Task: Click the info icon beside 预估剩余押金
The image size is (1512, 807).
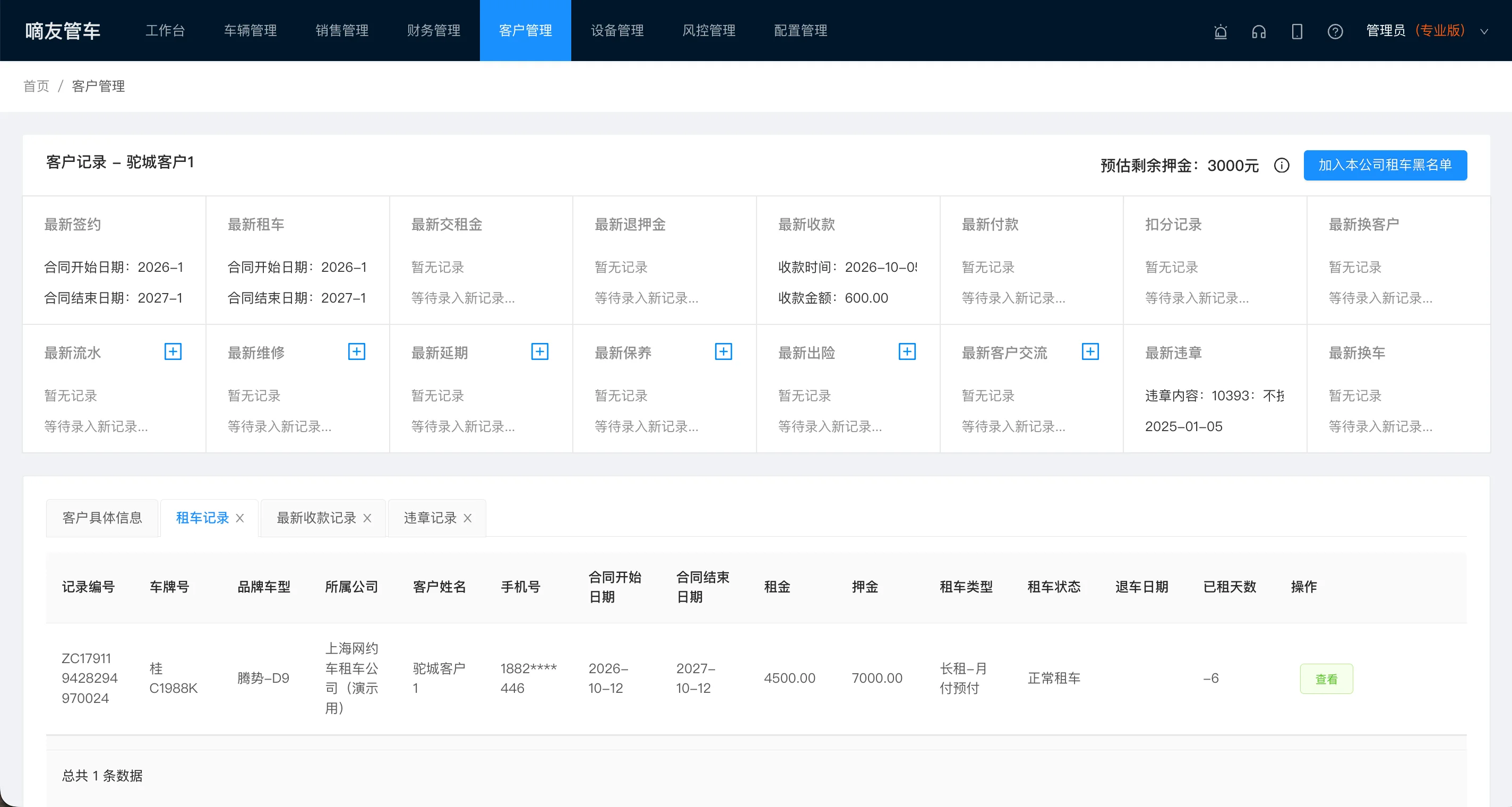Action: pos(1282,166)
